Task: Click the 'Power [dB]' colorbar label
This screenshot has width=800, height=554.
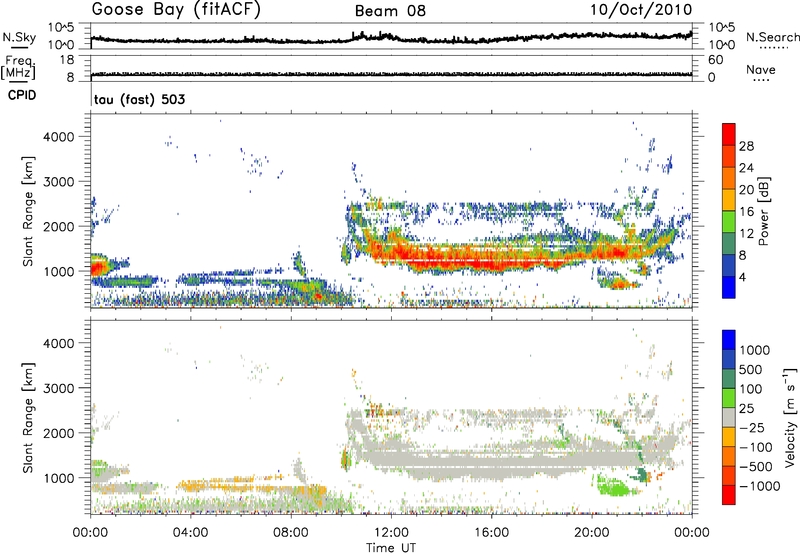Action: click(763, 212)
